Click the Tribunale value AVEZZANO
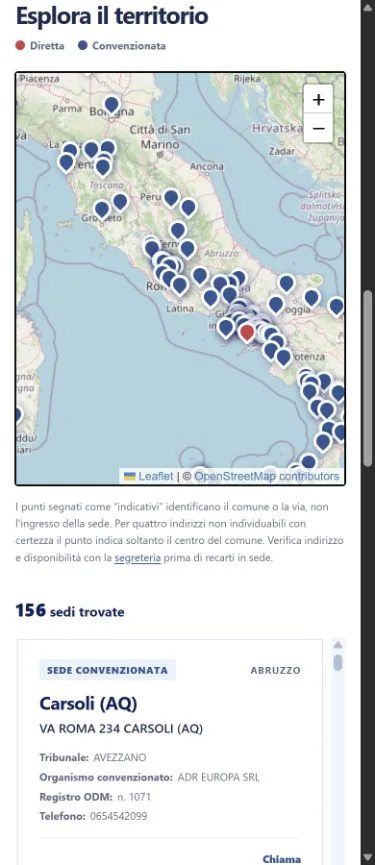This screenshot has width=375, height=865. [x=120, y=757]
